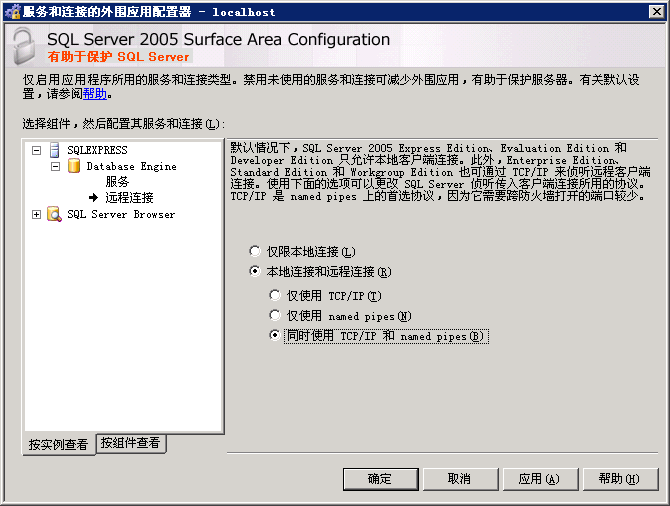This screenshot has width=670, height=506.
Task: Click the 应用(A) button
Action: pyautogui.click(x=540, y=479)
